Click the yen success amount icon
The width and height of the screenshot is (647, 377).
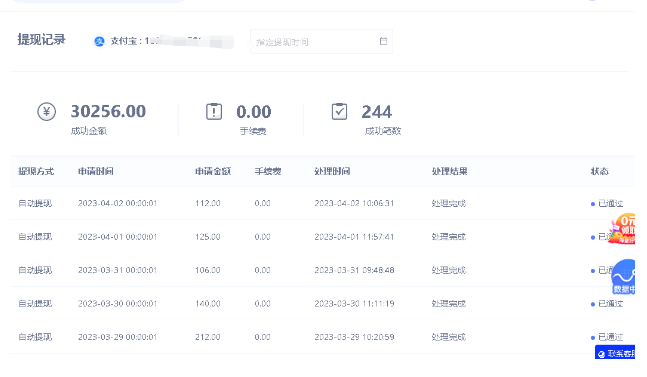tap(47, 112)
